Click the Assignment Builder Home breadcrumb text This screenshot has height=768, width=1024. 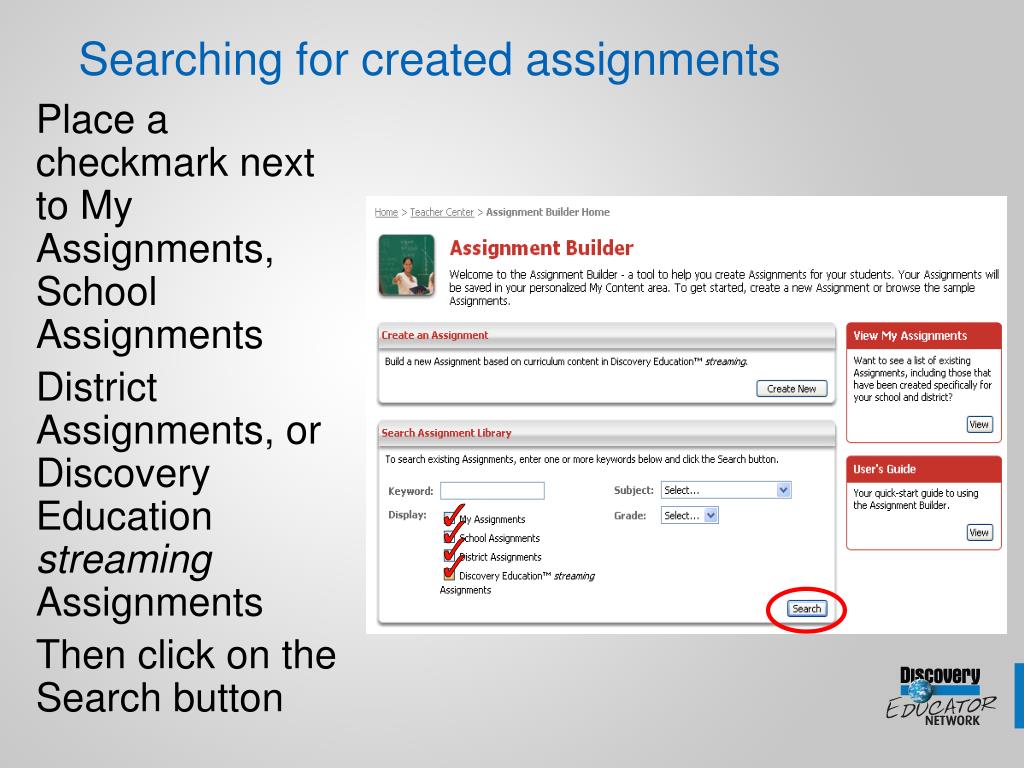(547, 212)
